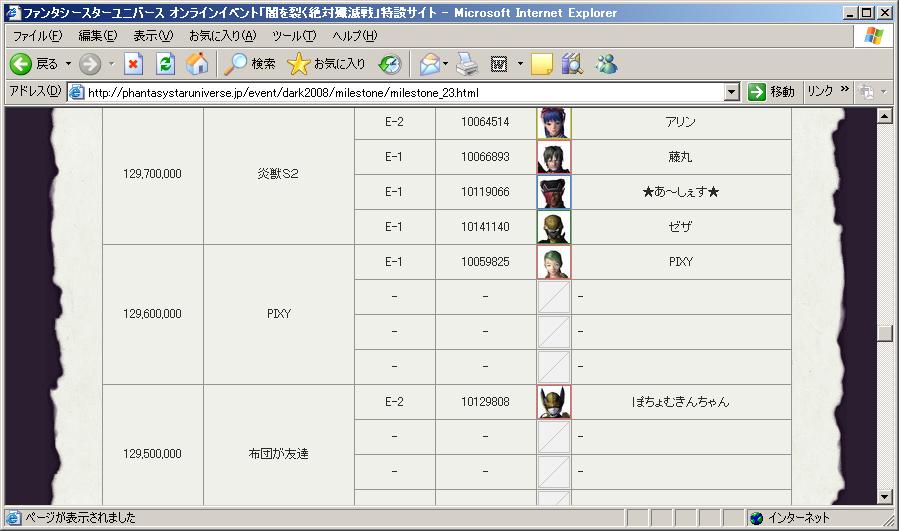Go to the Home page icon

click(x=197, y=64)
